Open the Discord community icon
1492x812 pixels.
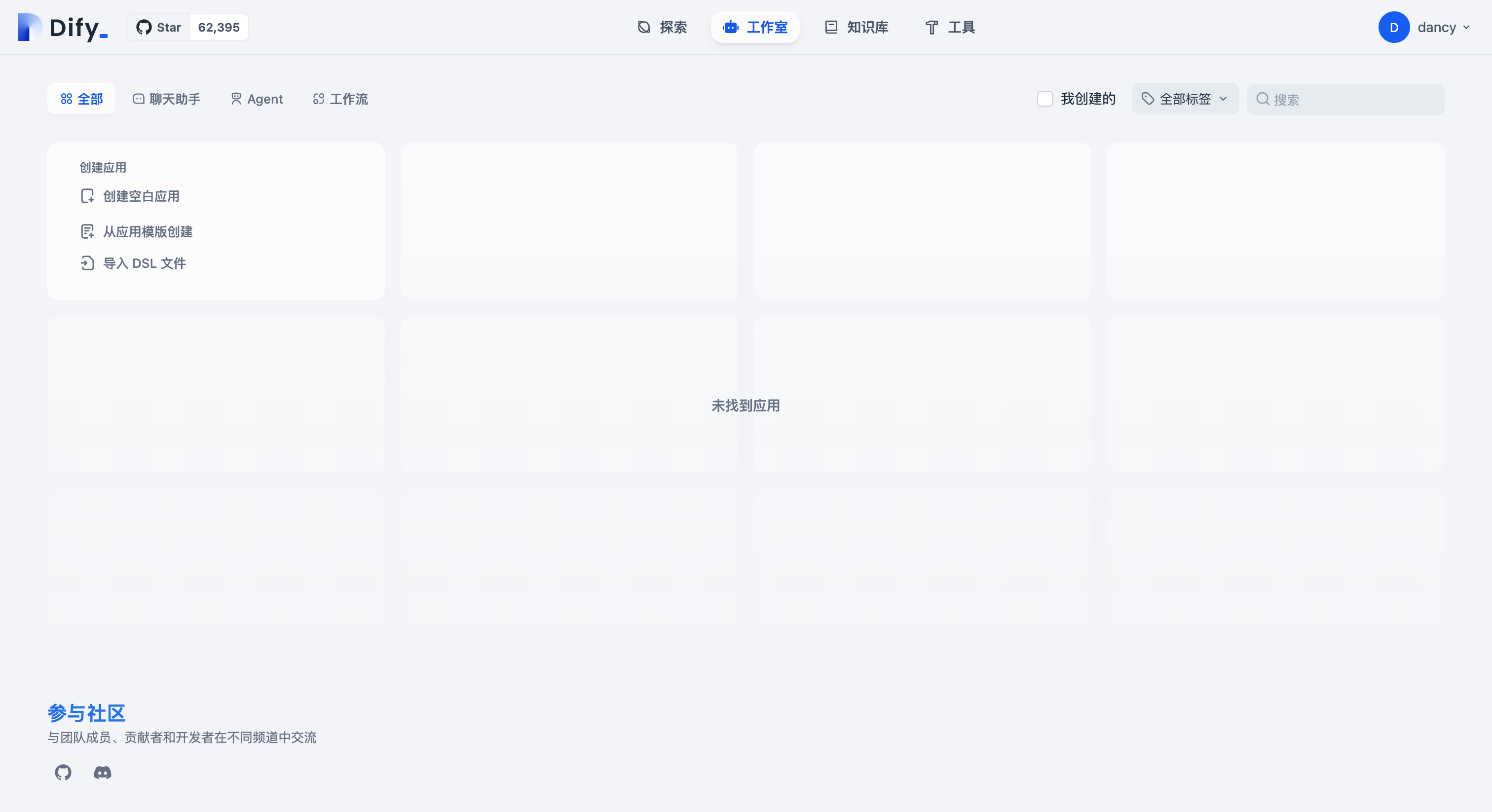click(x=103, y=772)
